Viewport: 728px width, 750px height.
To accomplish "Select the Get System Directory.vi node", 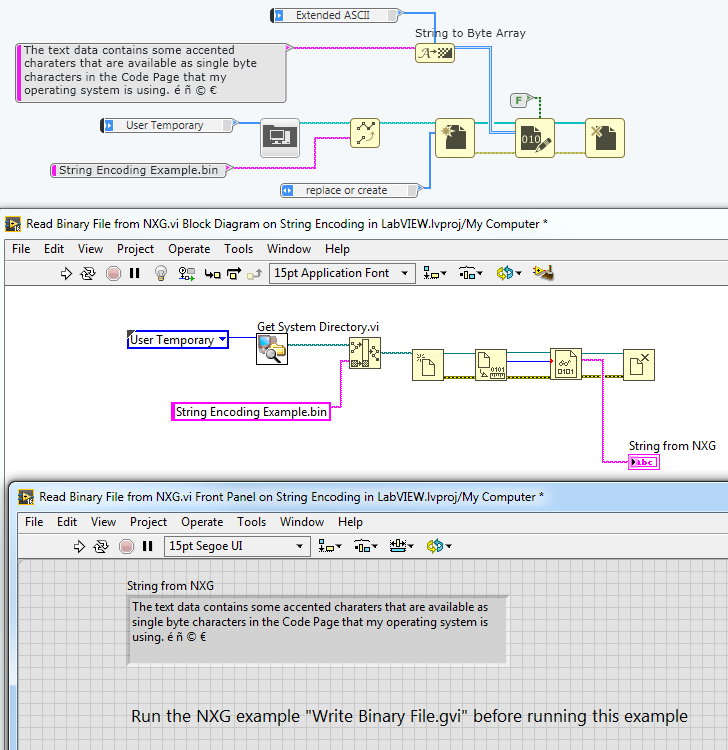I will 271,349.
